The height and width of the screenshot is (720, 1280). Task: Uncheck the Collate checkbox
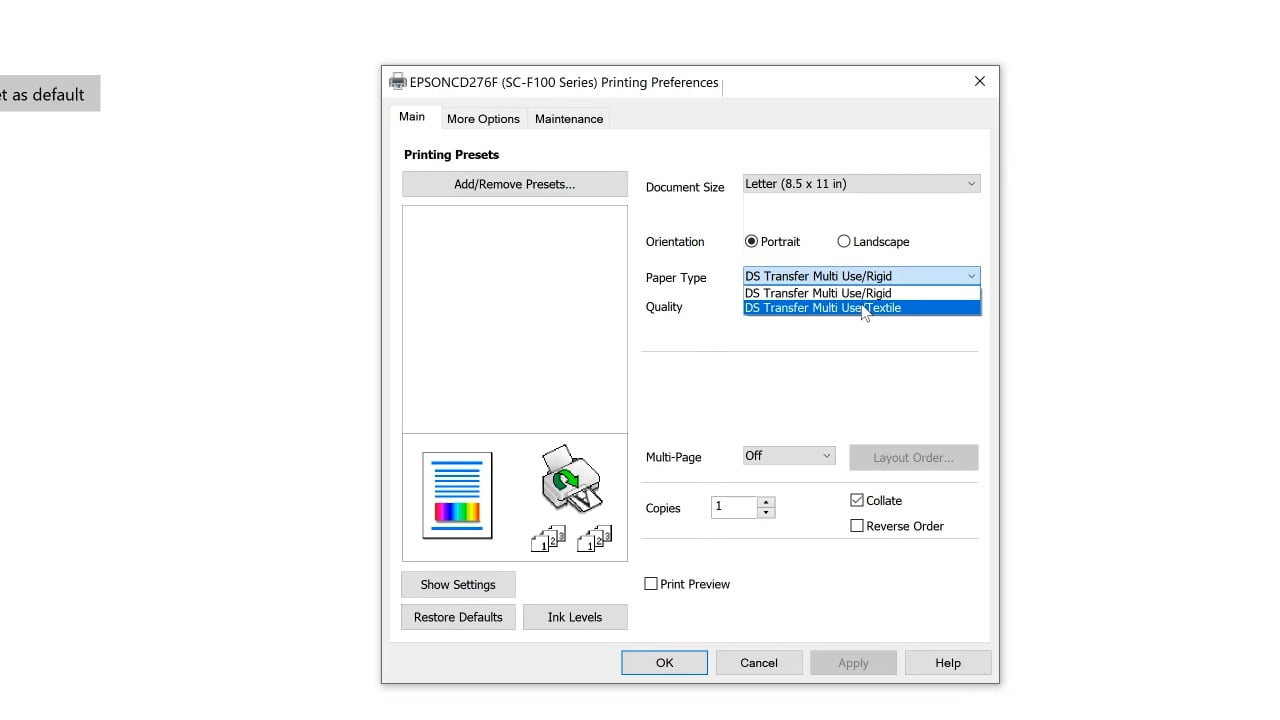(857, 500)
